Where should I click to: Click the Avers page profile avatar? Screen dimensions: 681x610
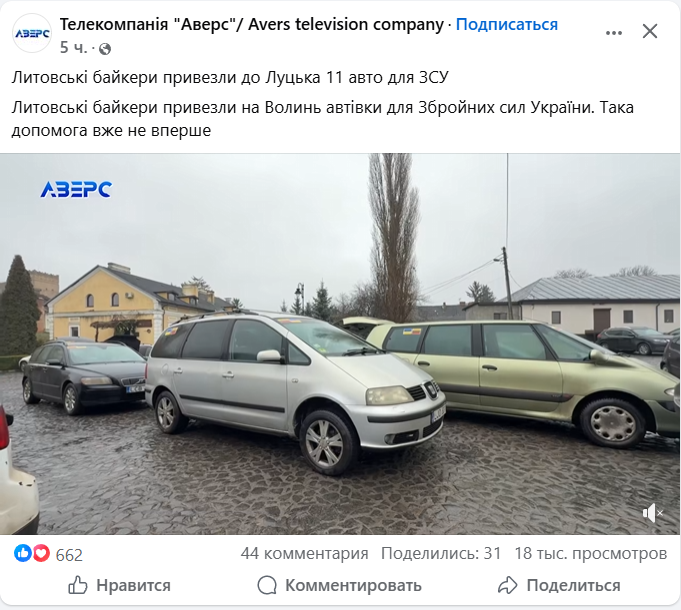[x=32, y=33]
